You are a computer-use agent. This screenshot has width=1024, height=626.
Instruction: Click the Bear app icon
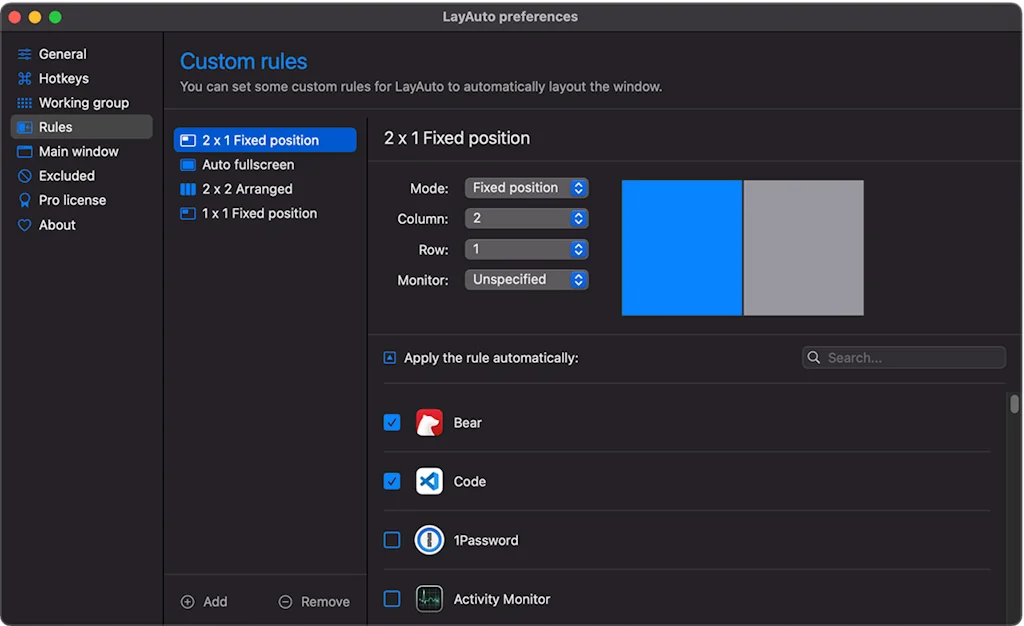[429, 422]
